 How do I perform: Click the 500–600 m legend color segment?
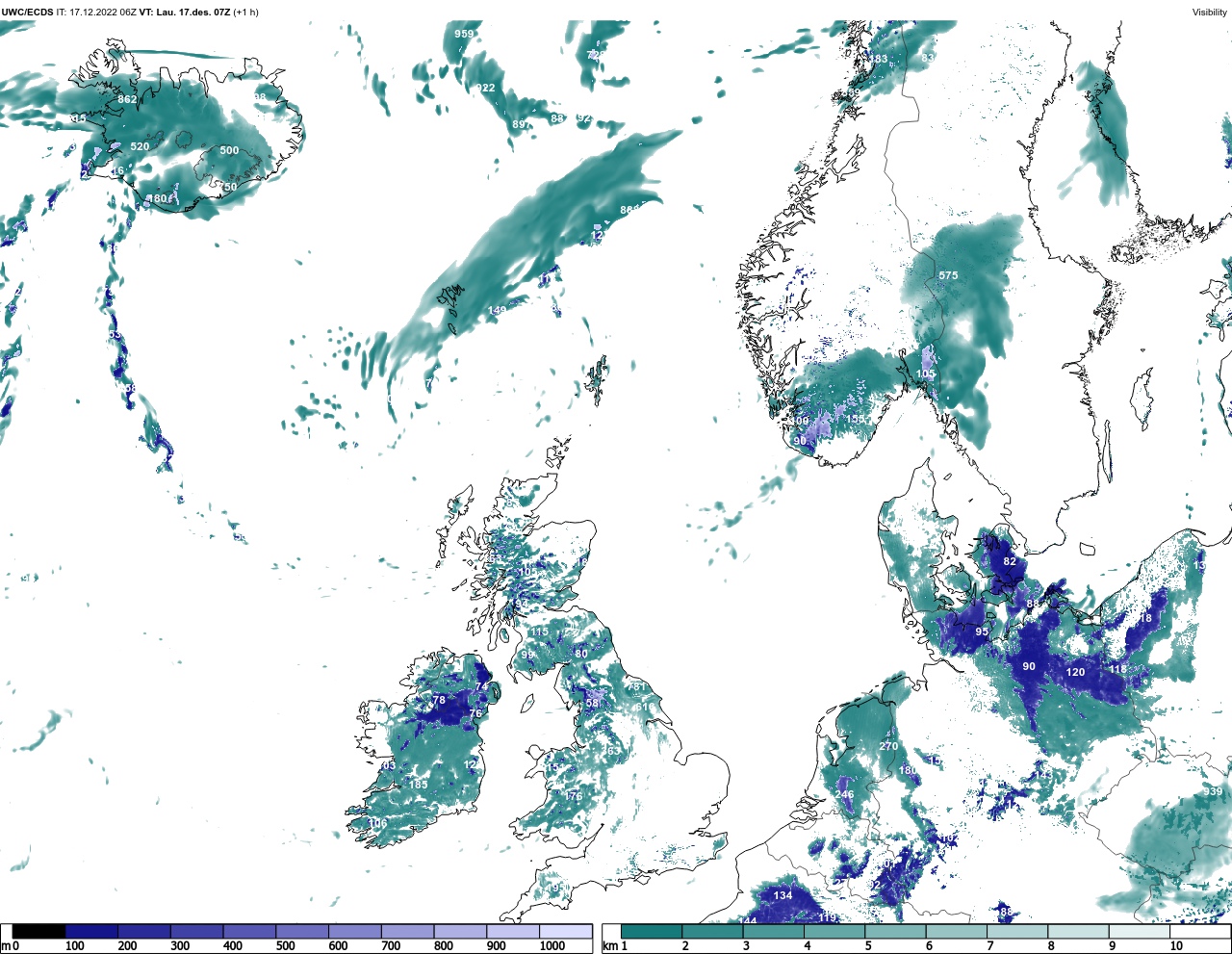pos(302,932)
